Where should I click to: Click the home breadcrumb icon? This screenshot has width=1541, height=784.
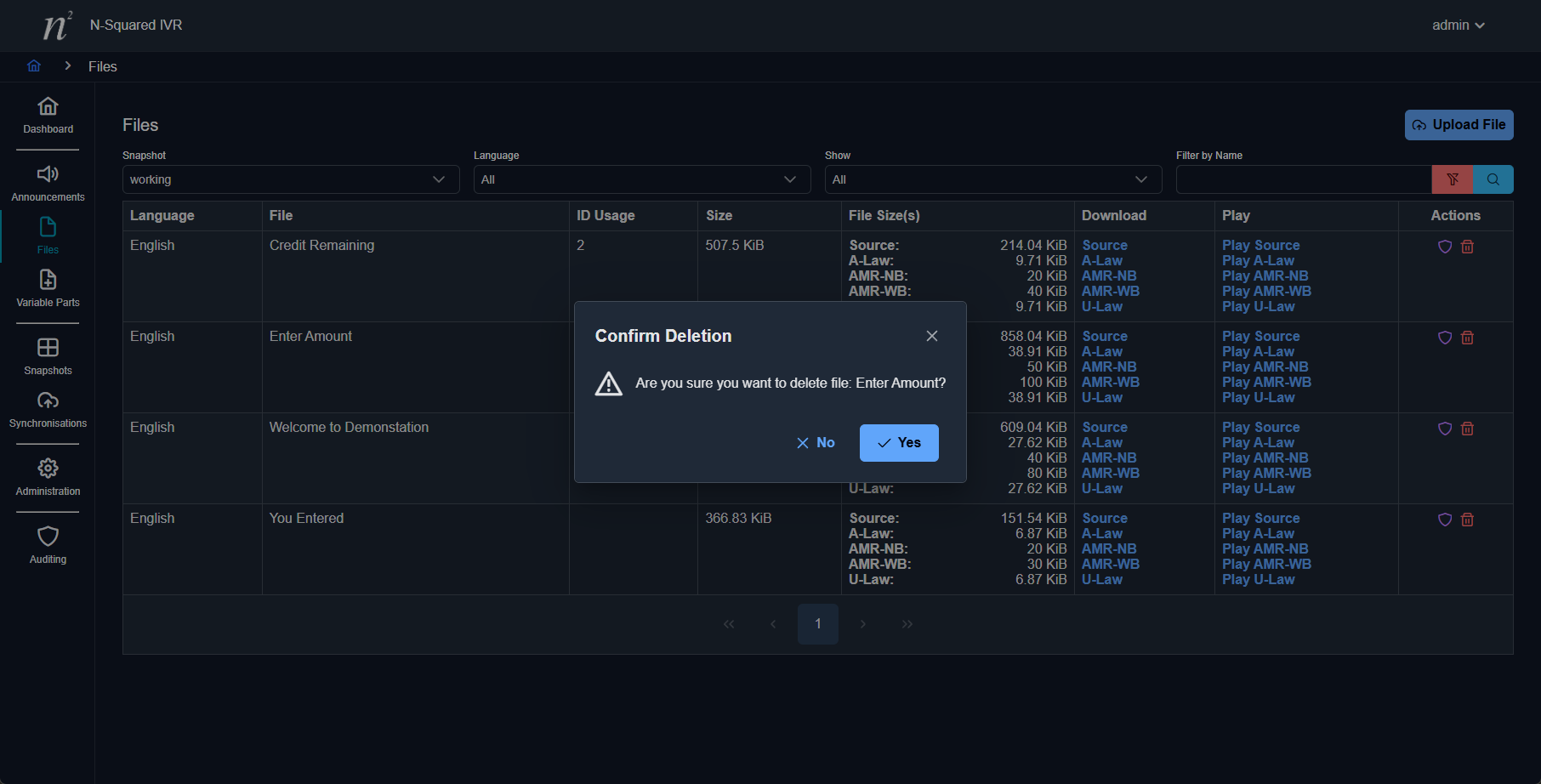(x=34, y=66)
